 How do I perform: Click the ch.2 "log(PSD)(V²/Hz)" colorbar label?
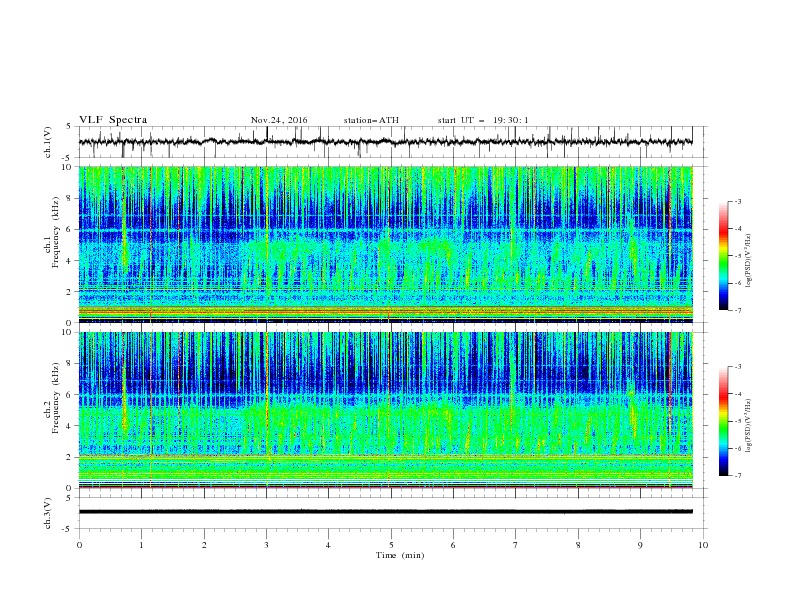(750, 426)
